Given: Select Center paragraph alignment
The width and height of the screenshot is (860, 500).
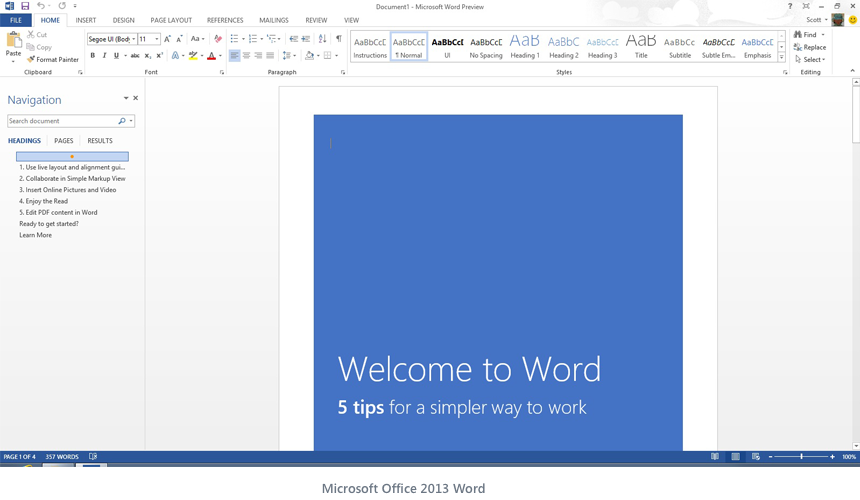Looking at the screenshot, I should (246, 55).
